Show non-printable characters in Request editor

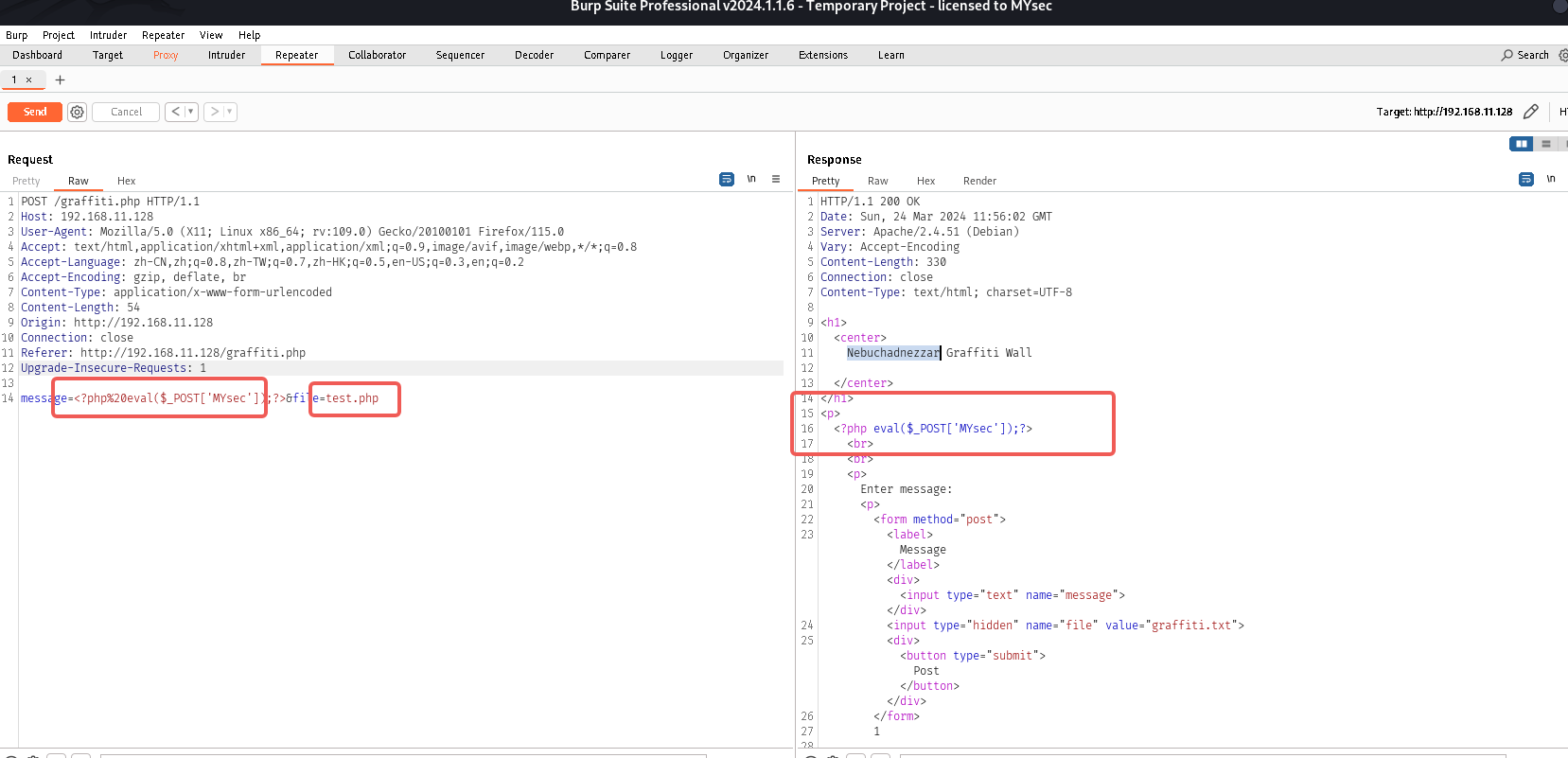(x=751, y=179)
